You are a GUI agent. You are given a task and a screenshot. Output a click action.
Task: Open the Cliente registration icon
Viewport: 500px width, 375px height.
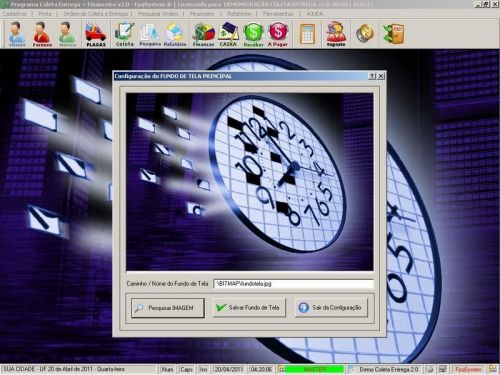point(17,34)
